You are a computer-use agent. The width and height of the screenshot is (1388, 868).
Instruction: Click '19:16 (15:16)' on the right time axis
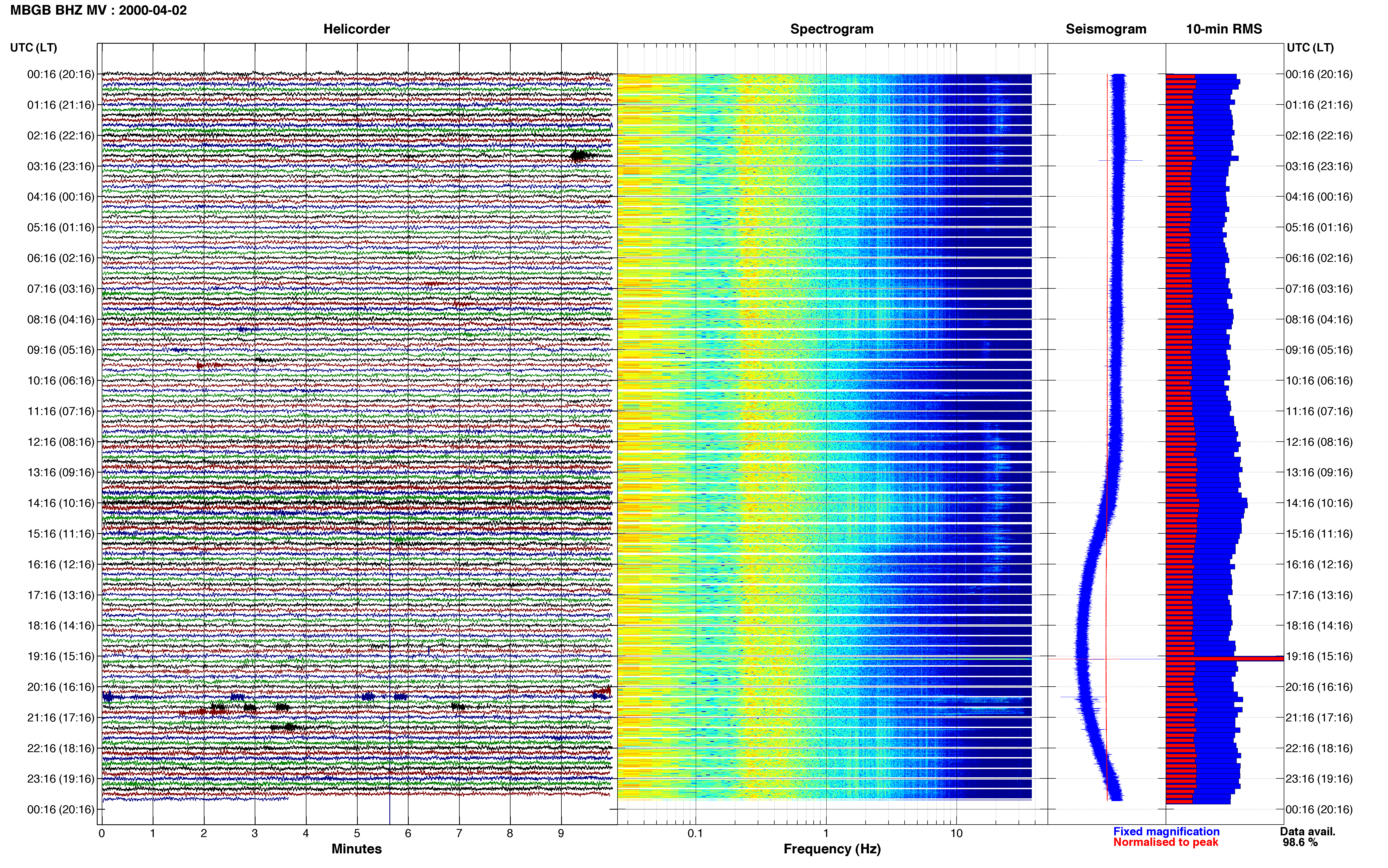pos(1319,656)
